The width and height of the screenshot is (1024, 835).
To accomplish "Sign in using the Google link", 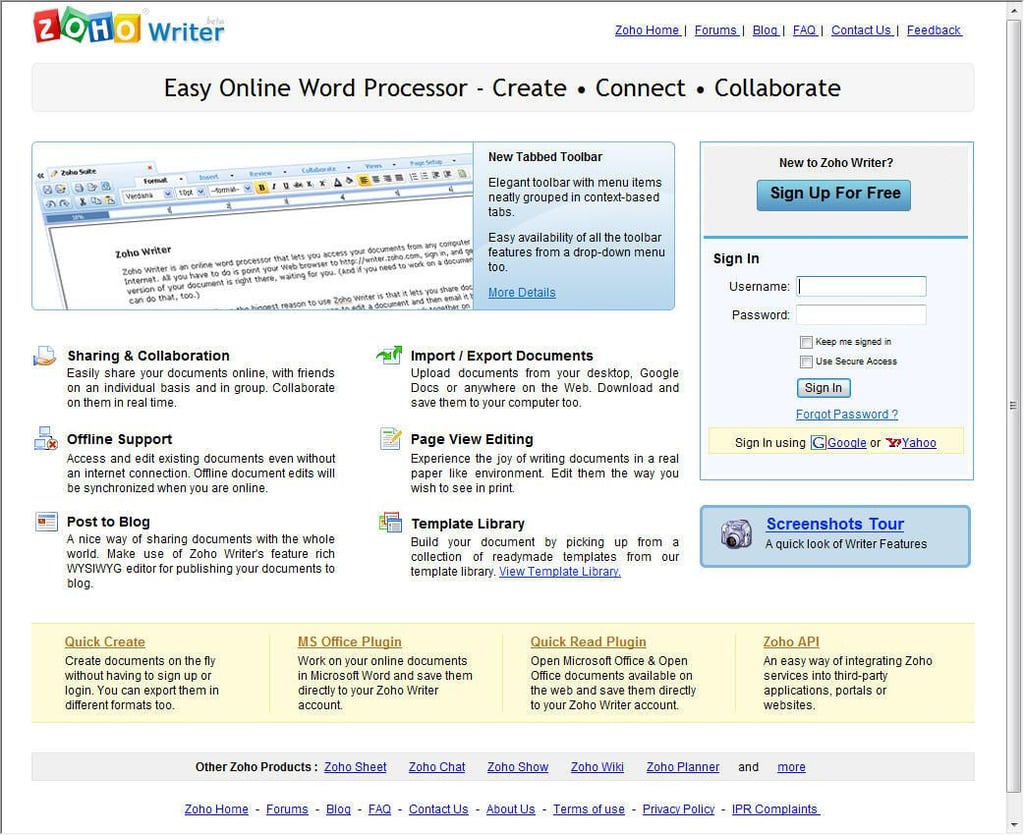I will coord(846,443).
